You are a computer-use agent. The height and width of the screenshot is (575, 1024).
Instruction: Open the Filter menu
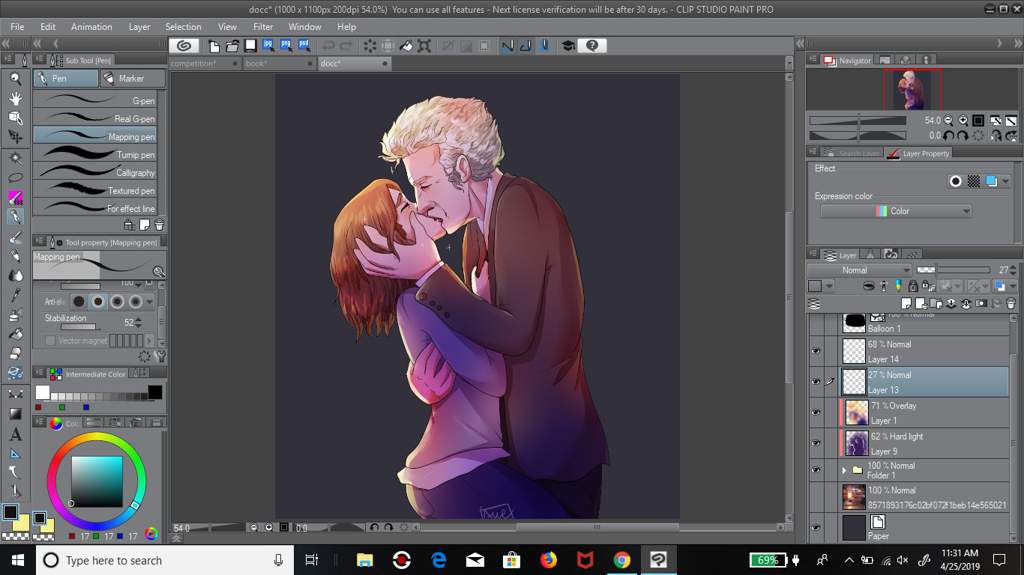(x=263, y=27)
